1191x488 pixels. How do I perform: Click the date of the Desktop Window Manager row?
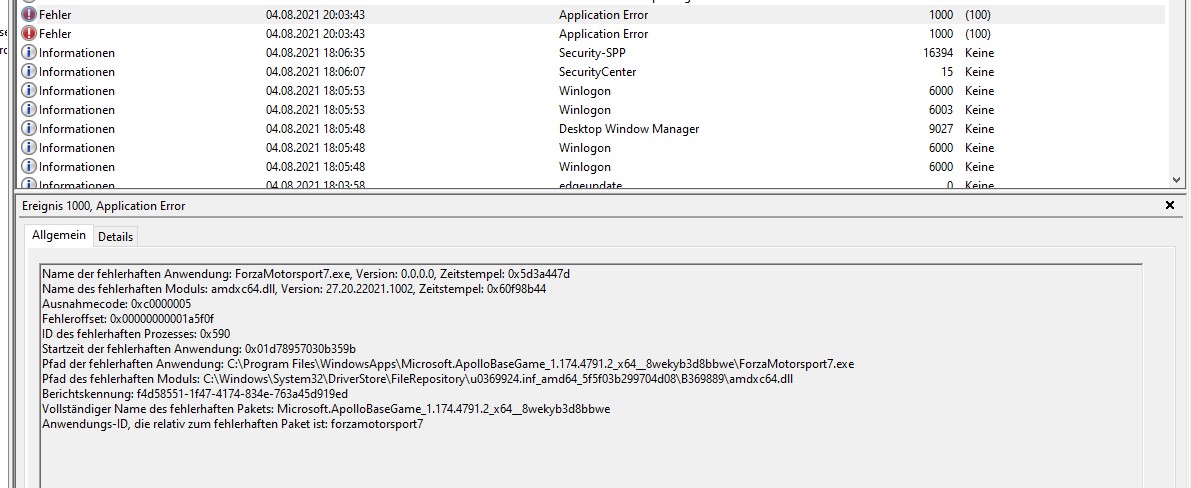click(315, 128)
